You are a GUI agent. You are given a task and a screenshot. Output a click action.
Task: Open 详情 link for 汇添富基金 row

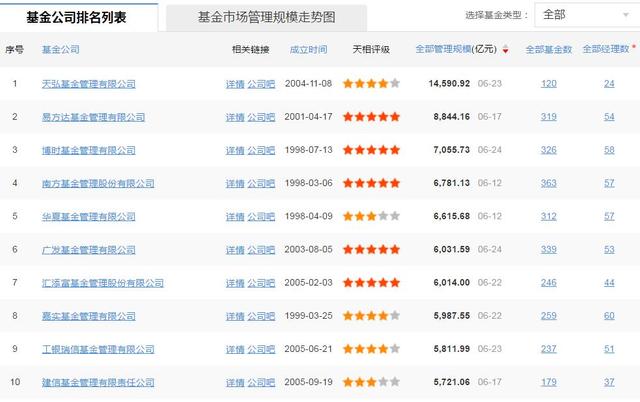click(x=235, y=282)
